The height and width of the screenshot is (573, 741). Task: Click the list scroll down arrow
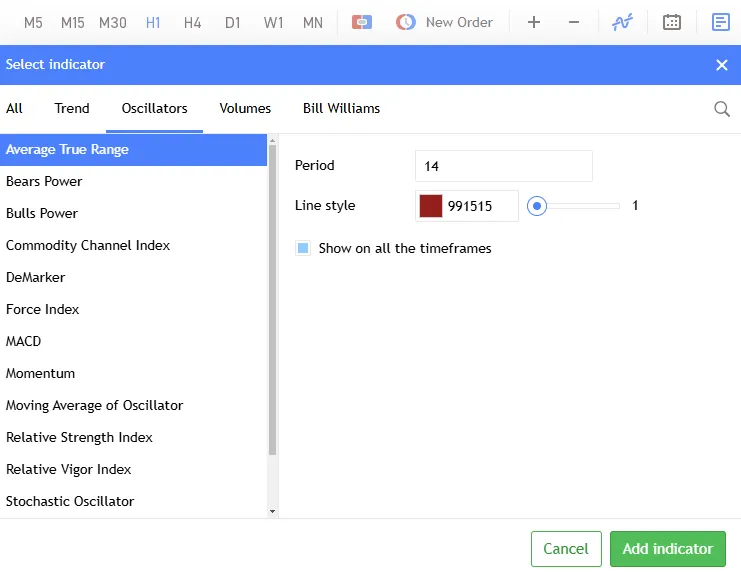click(x=272, y=512)
